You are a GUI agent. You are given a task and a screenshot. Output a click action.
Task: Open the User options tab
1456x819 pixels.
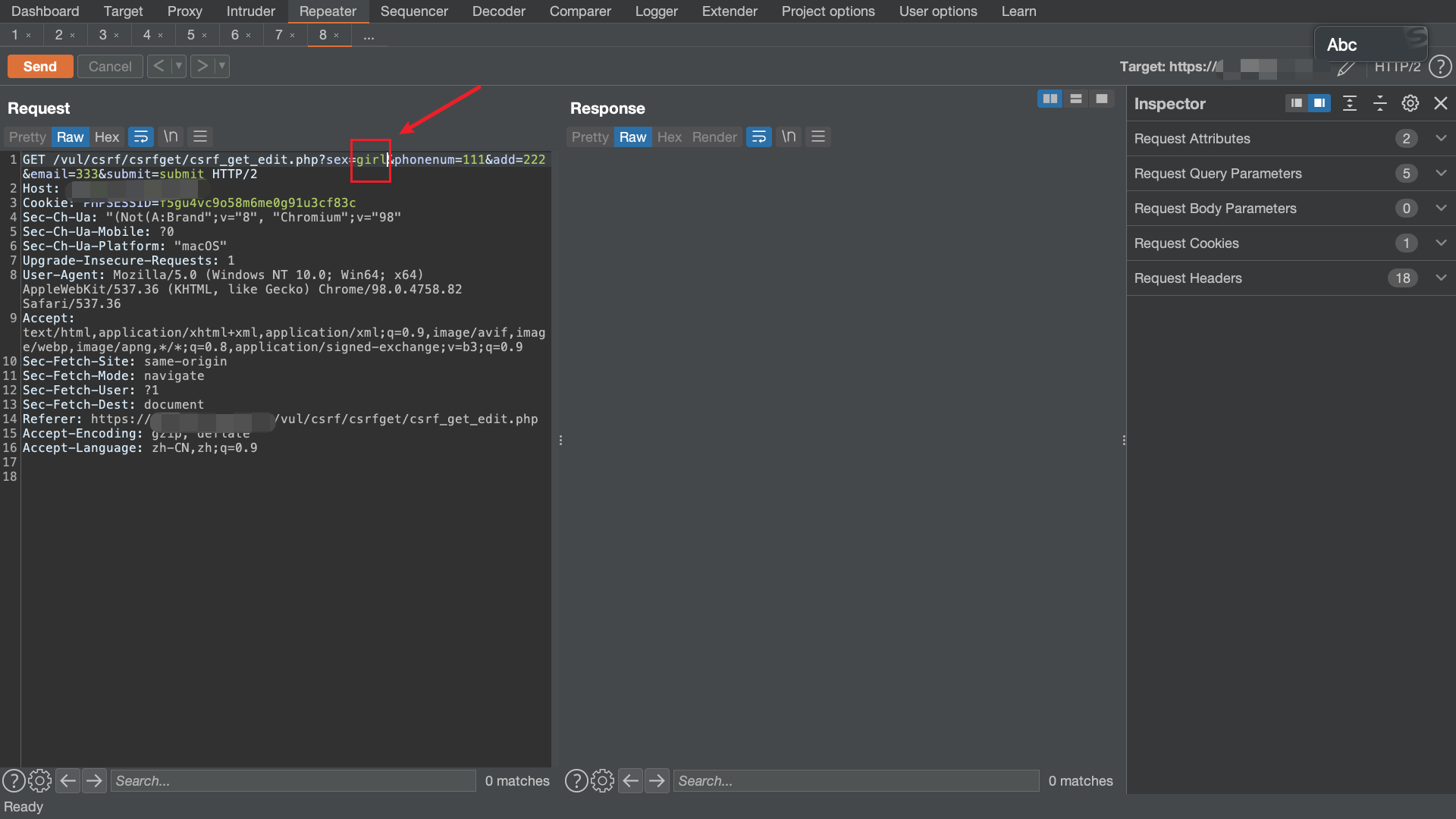(x=938, y=11)
